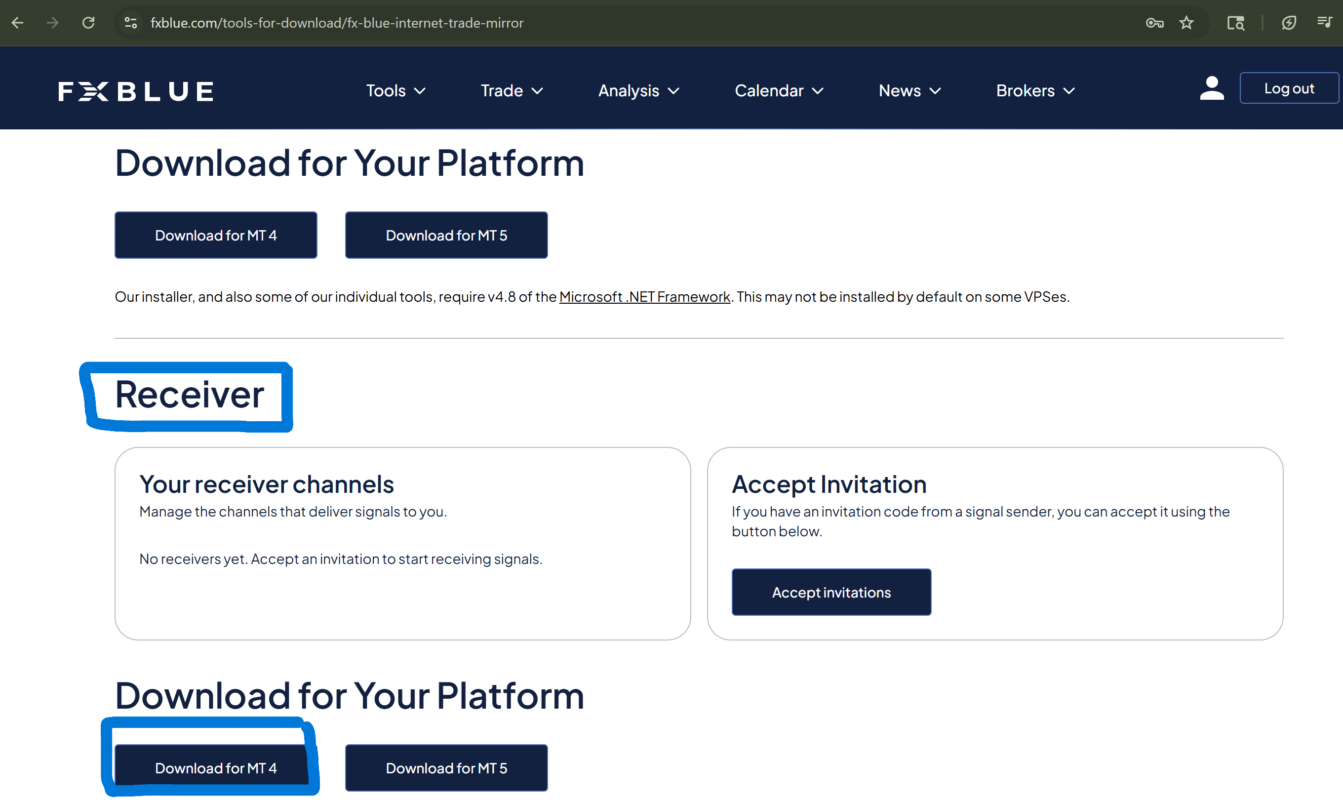Open the user account profile icon
The height and width of the screenshot is (800, 1343).
pyautogui.click(x=1211, y=89)
